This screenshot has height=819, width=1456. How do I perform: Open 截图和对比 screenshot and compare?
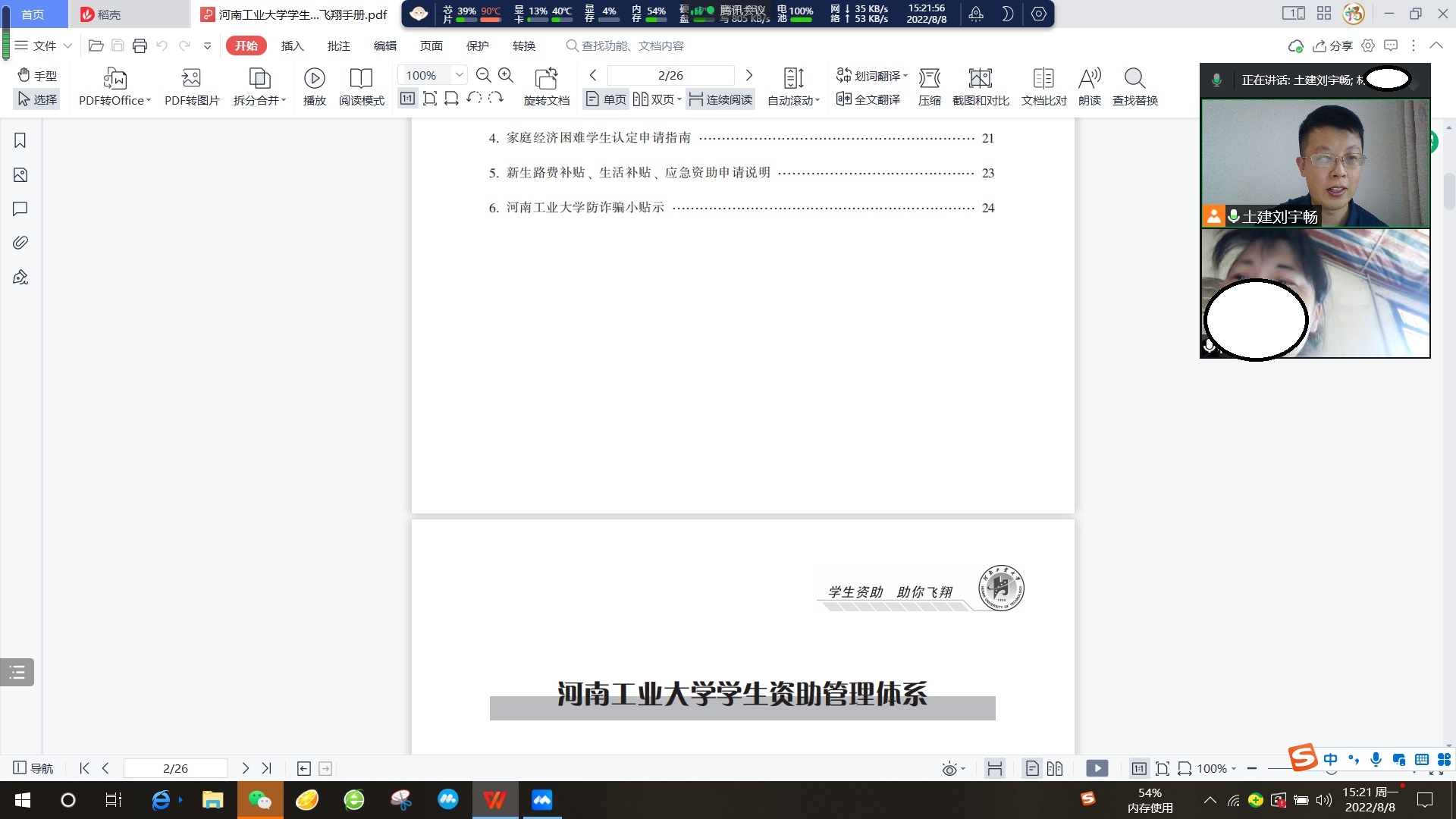tap(981, 87)
